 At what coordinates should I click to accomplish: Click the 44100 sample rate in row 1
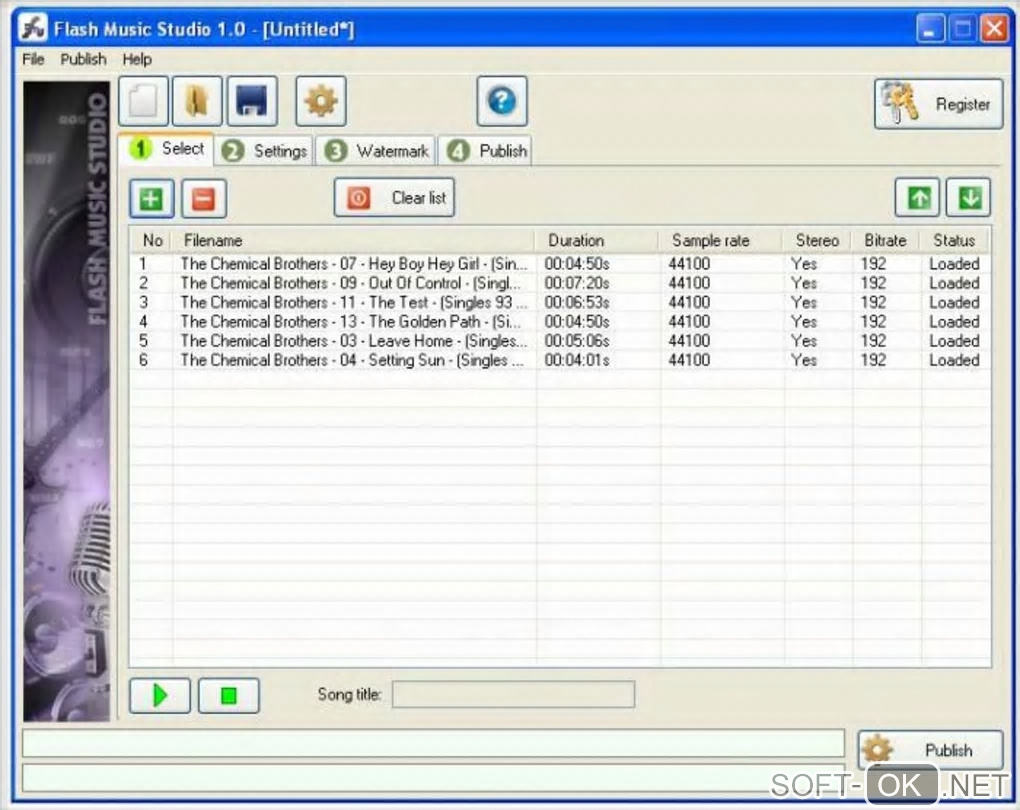click(x=689, y=263)
